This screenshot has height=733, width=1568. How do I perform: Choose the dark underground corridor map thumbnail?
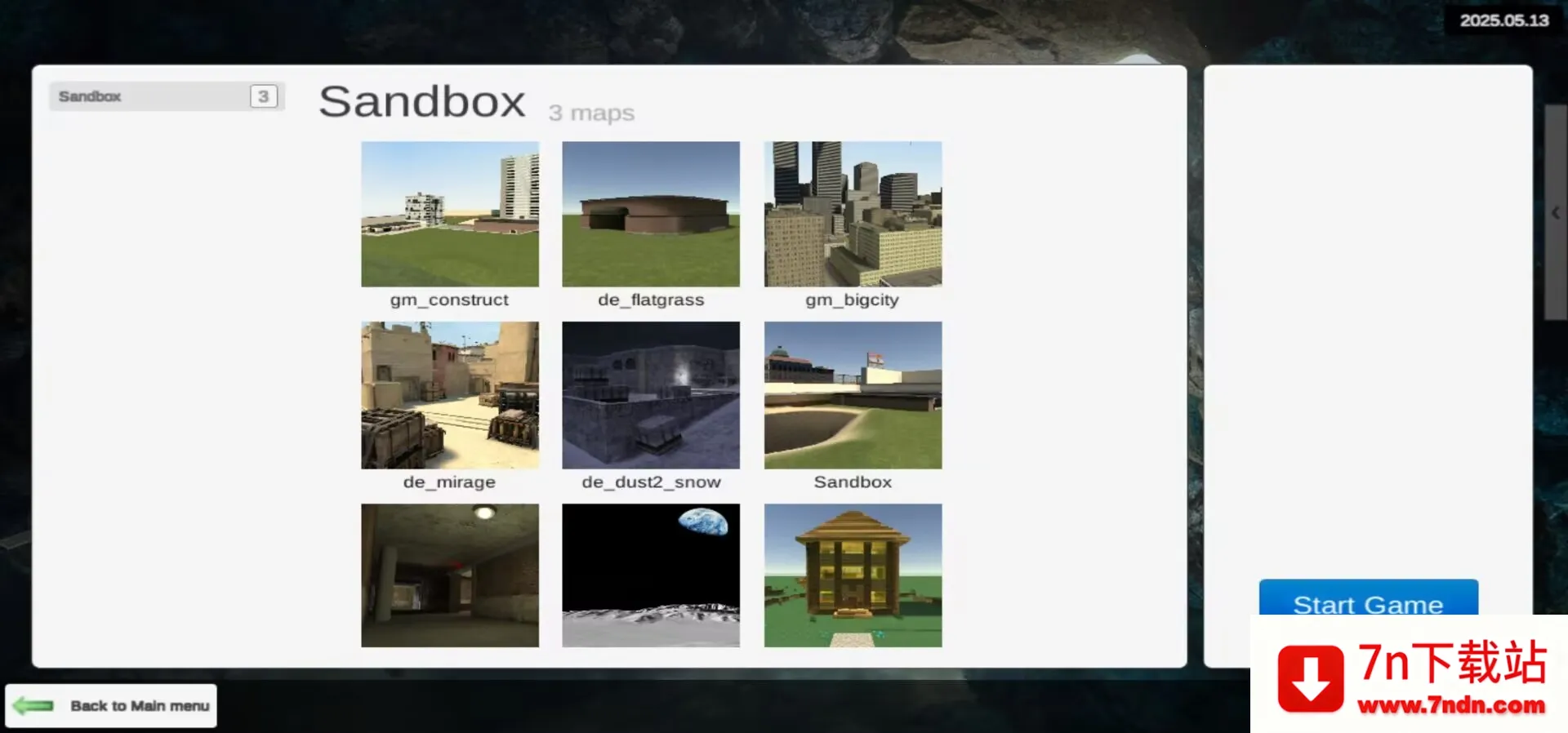coord(450,575)
